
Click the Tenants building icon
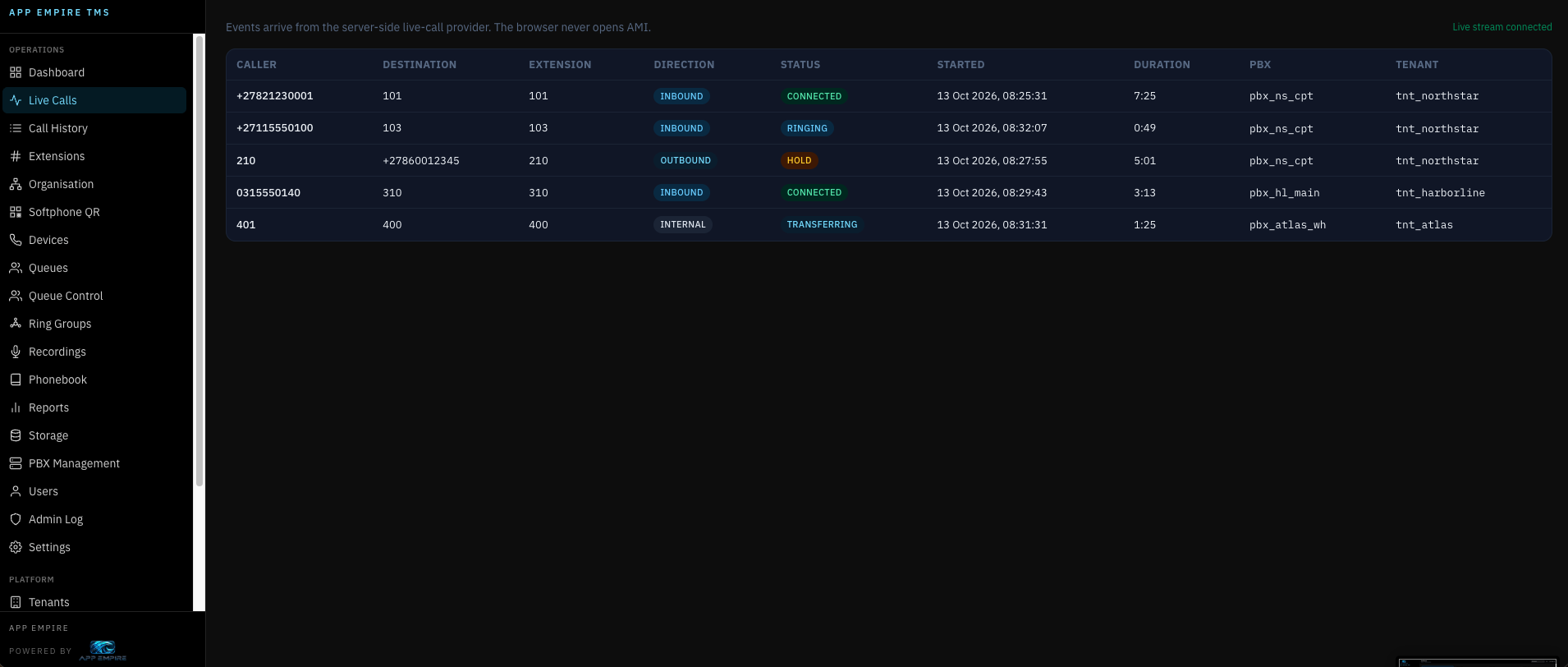[16, 602]
